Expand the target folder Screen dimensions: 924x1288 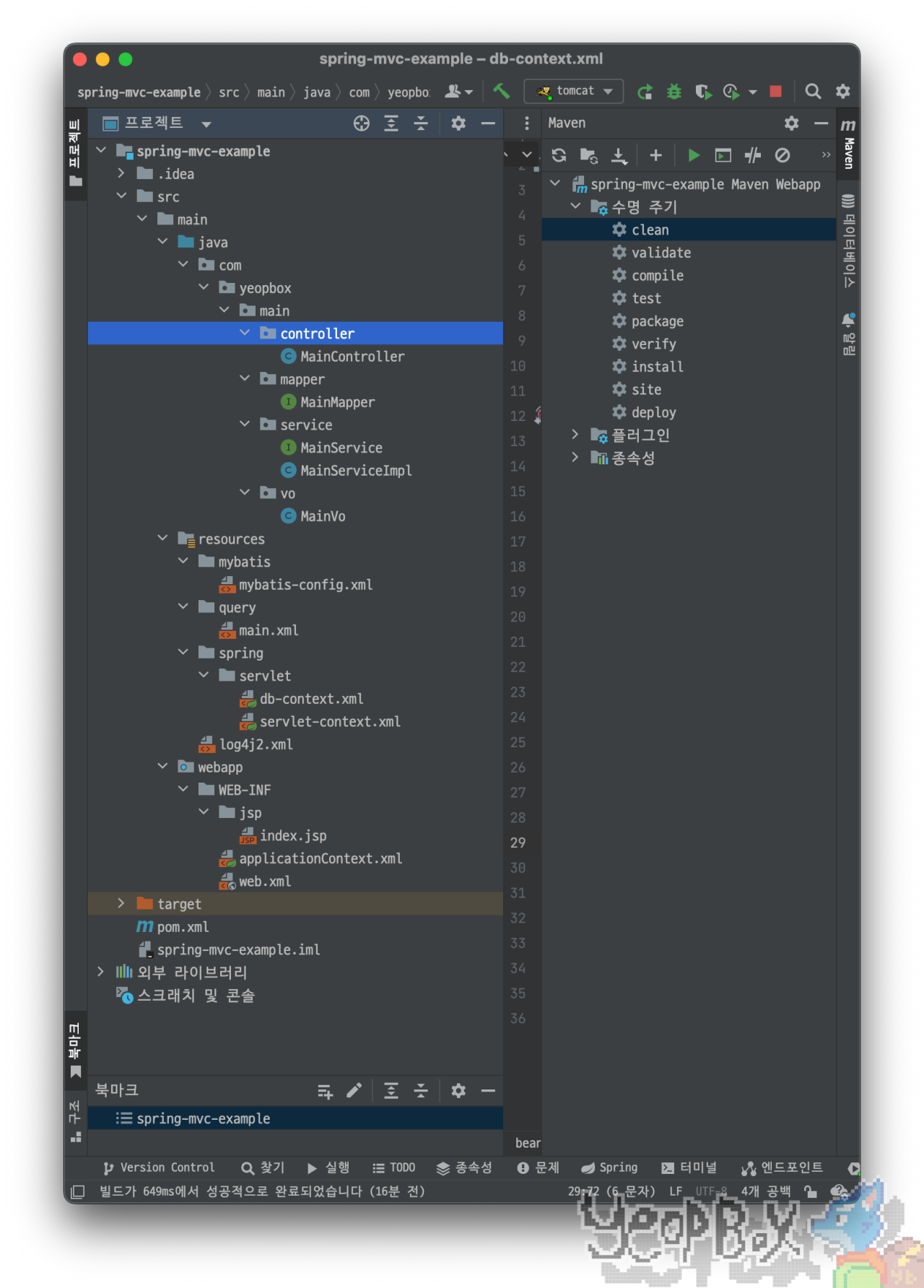coord(121,904)
